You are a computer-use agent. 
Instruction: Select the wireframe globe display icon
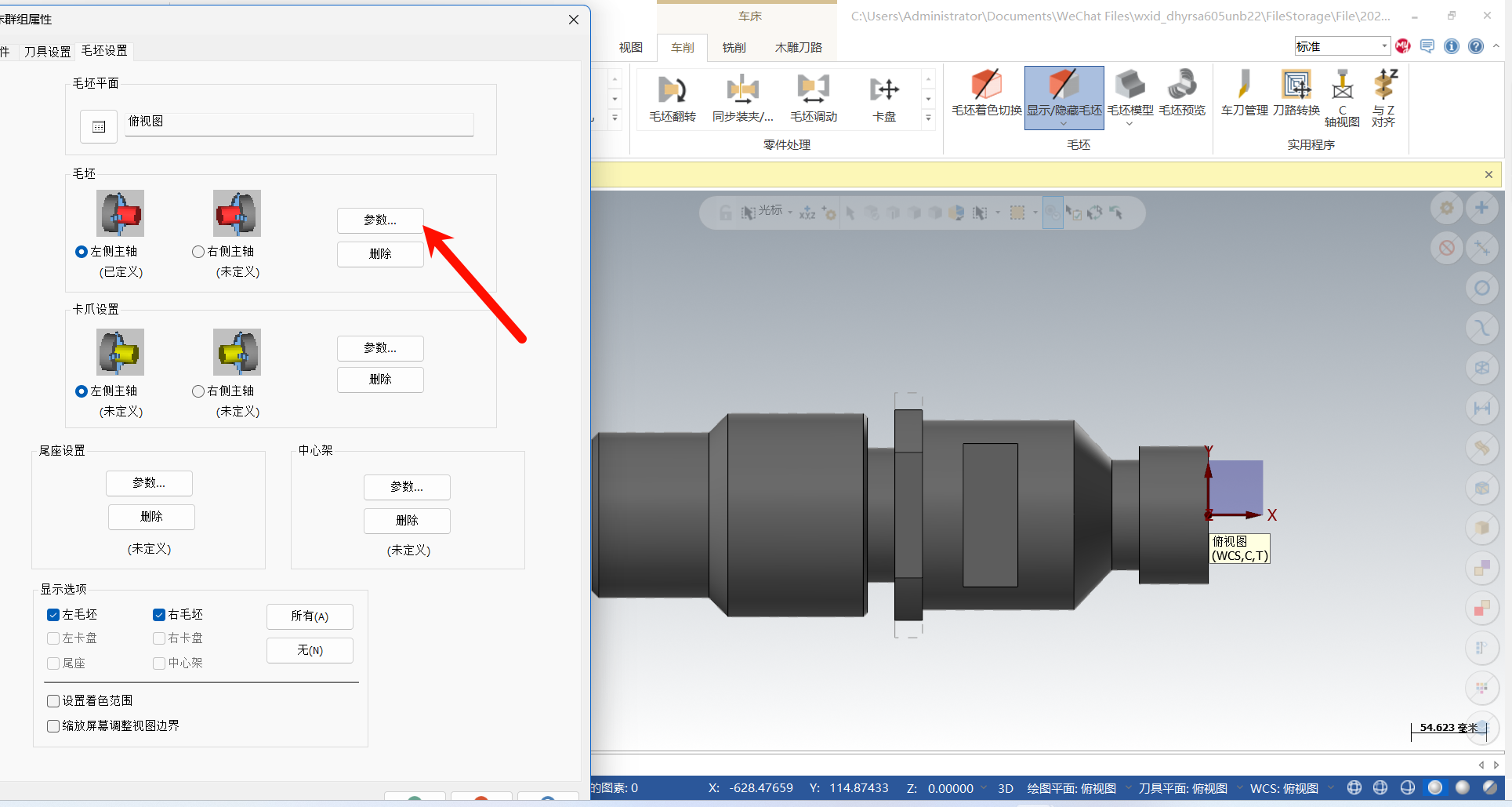pyautogui.click(x=1354, y=787)
